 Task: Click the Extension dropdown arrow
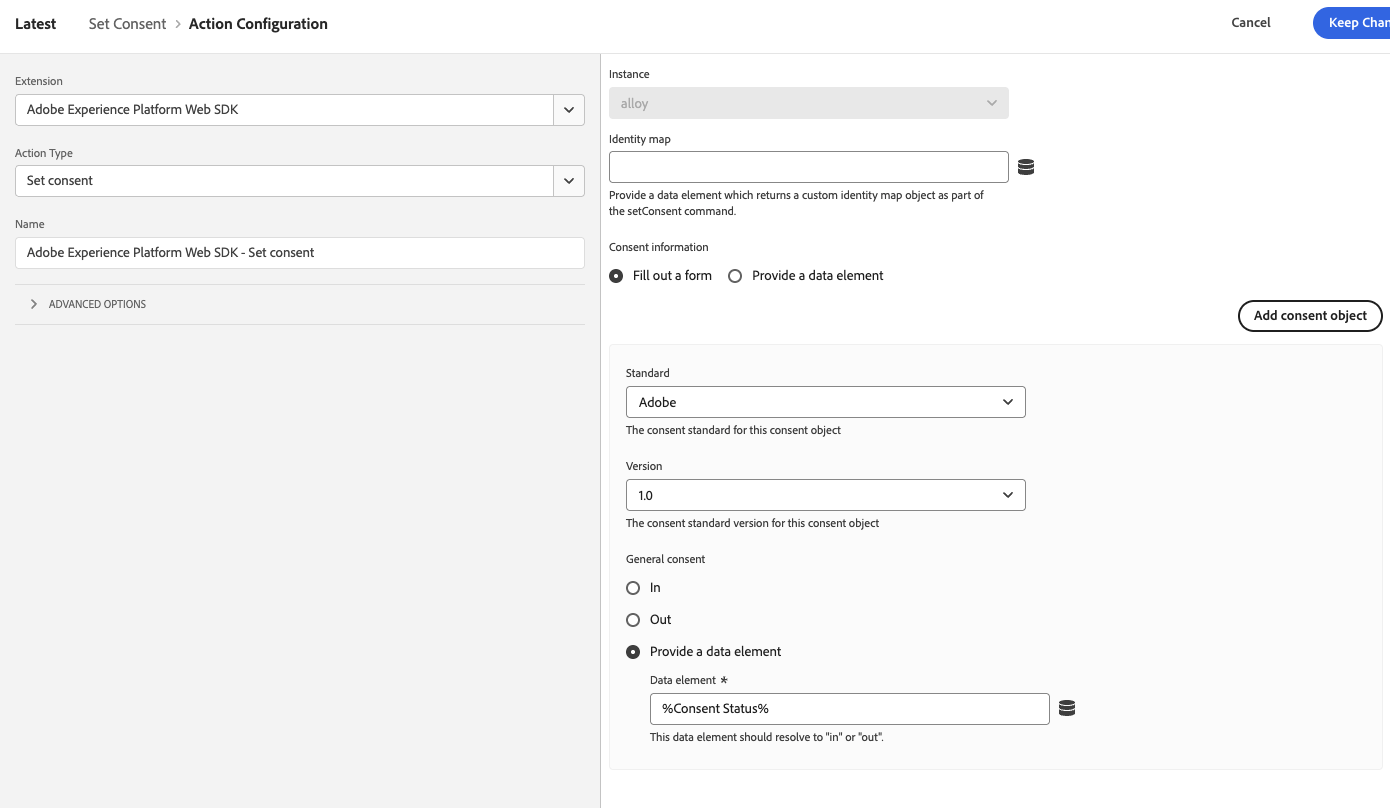pyautogui.click(x=569, y=110)
